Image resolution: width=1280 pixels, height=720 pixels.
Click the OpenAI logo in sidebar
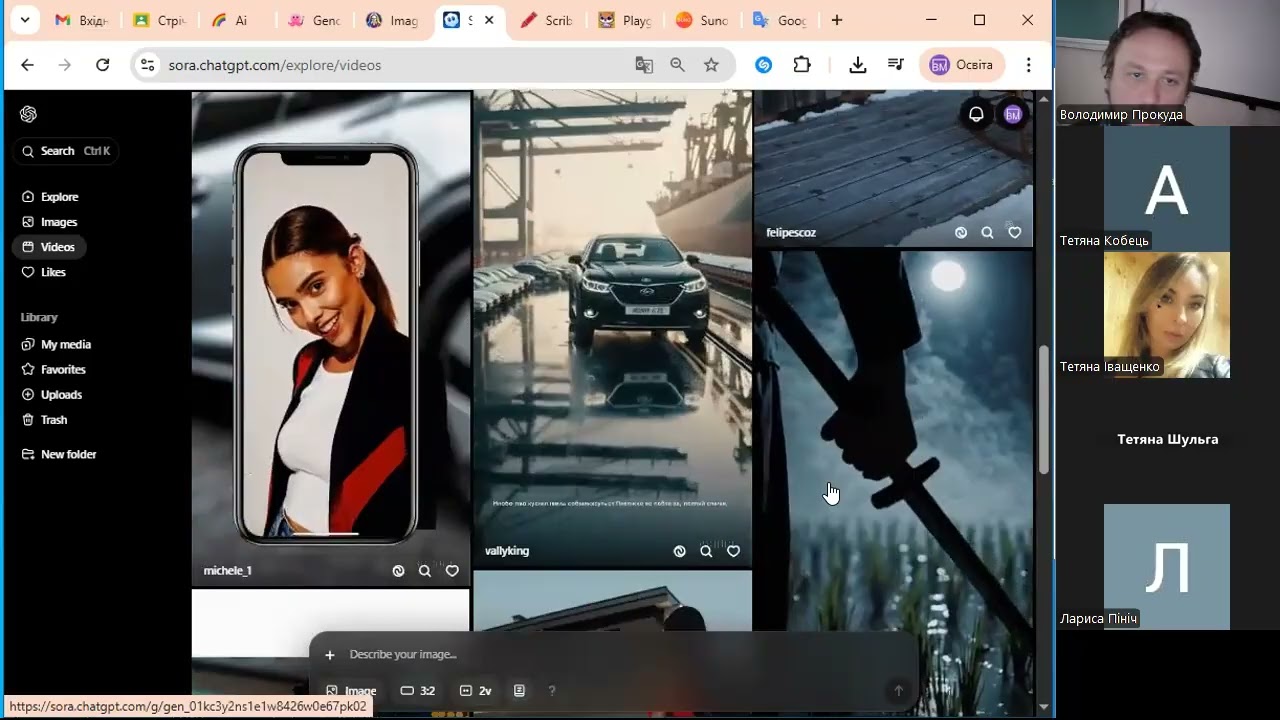coord(28,114)
